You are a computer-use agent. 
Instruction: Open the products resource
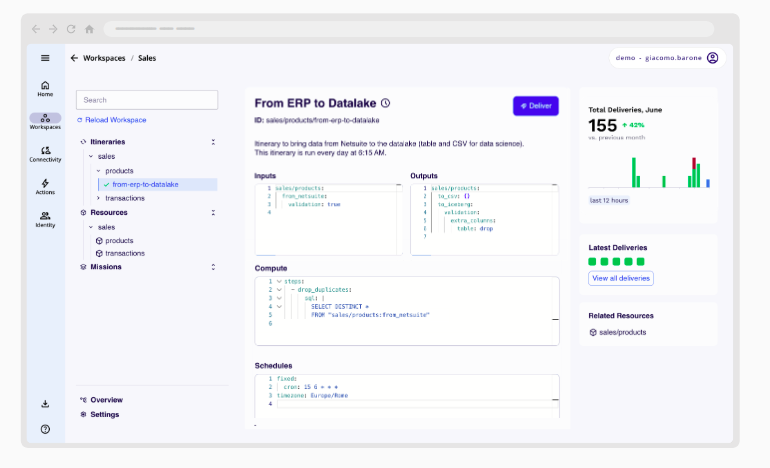coord(119,241)
